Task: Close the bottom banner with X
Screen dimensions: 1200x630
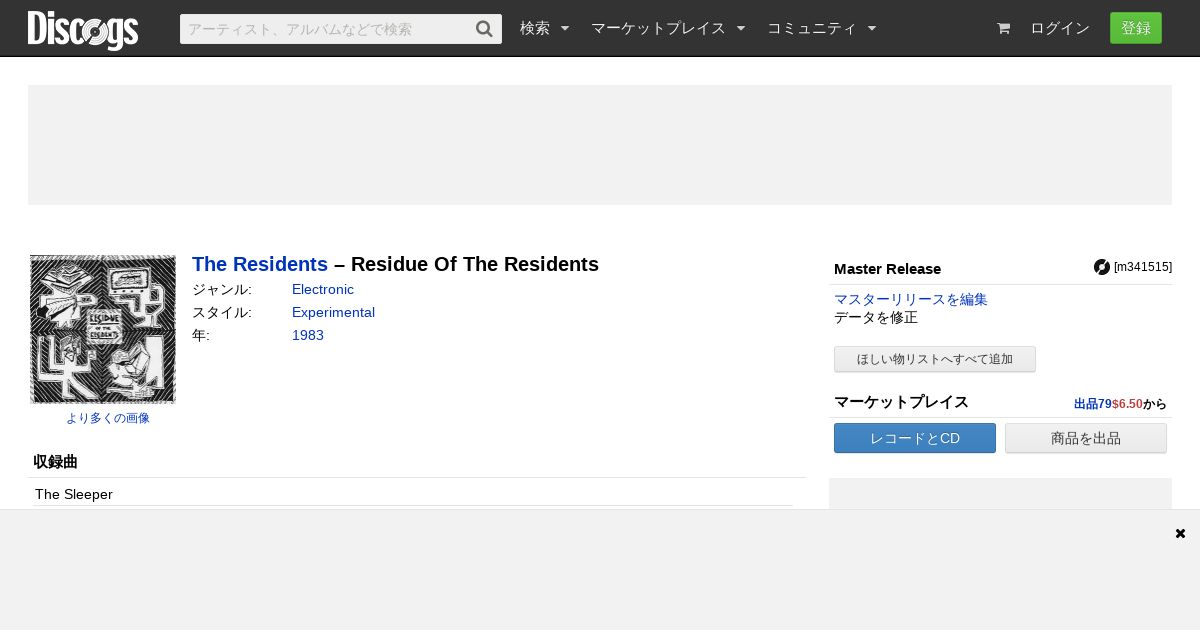Action: pyautogui.click(x=1180, y=533)
